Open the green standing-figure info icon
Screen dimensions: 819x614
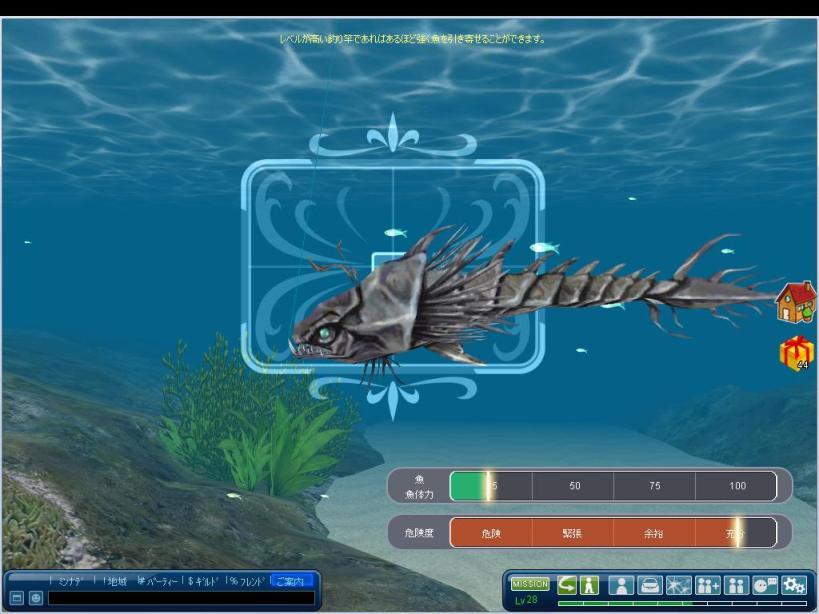(x=590, y=585)
